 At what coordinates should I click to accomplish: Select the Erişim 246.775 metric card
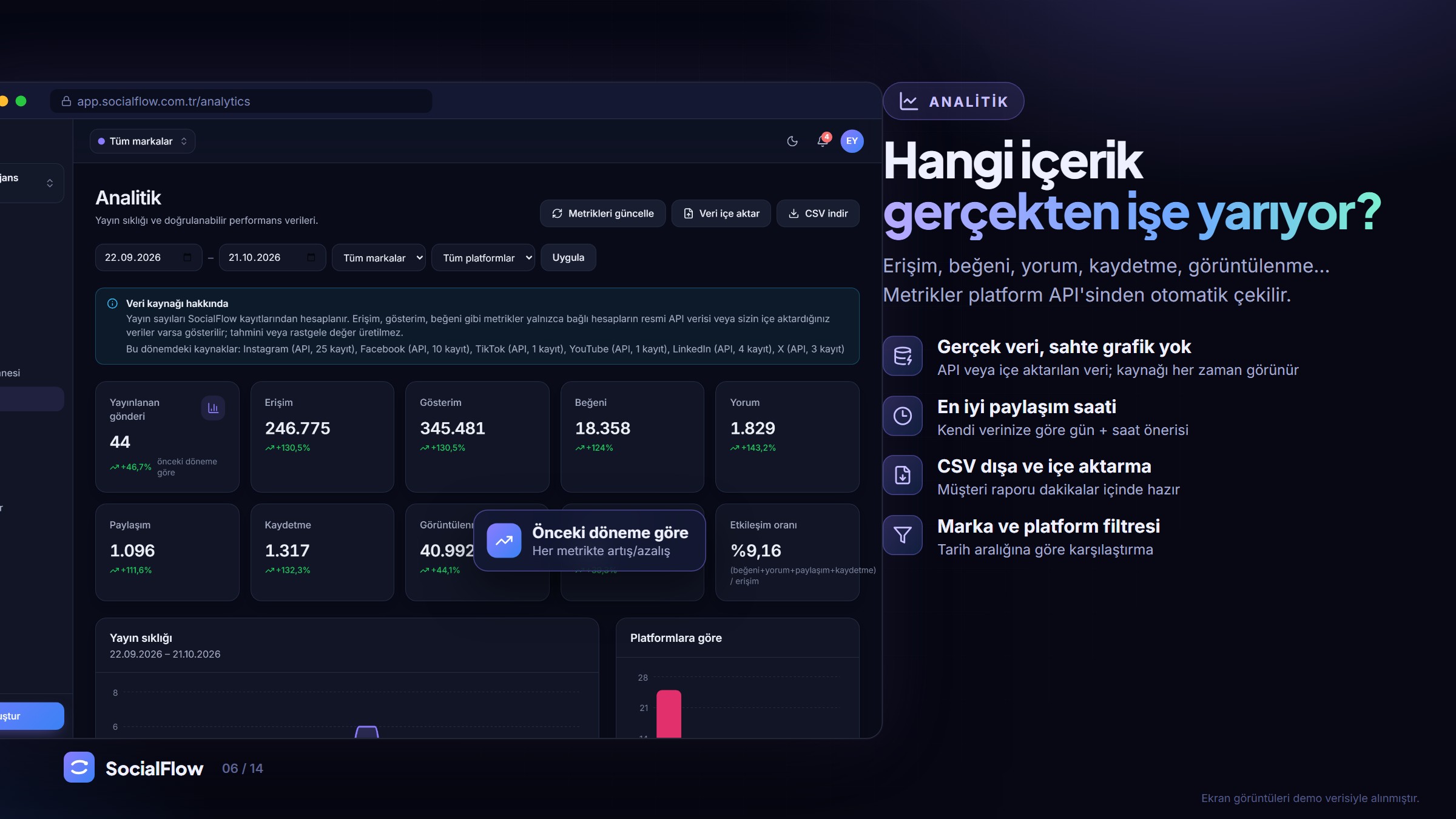tap(322, 437)
